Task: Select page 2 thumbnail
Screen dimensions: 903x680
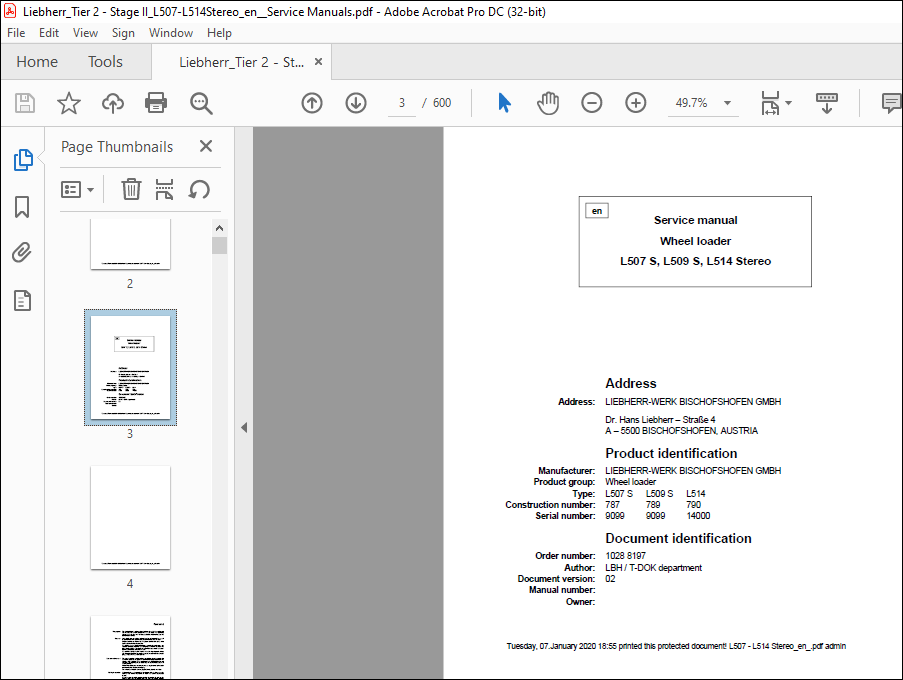Action: click(x=130, y=244)
